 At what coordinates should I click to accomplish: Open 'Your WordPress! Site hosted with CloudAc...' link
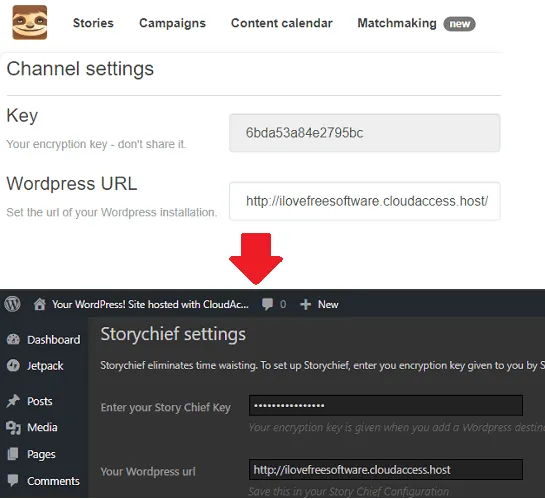(x=150, y=304)
